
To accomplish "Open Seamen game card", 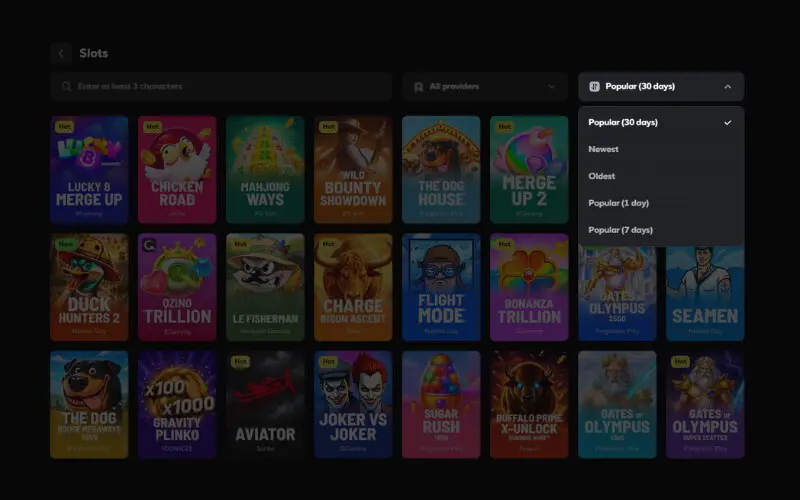I will (705, 294).
